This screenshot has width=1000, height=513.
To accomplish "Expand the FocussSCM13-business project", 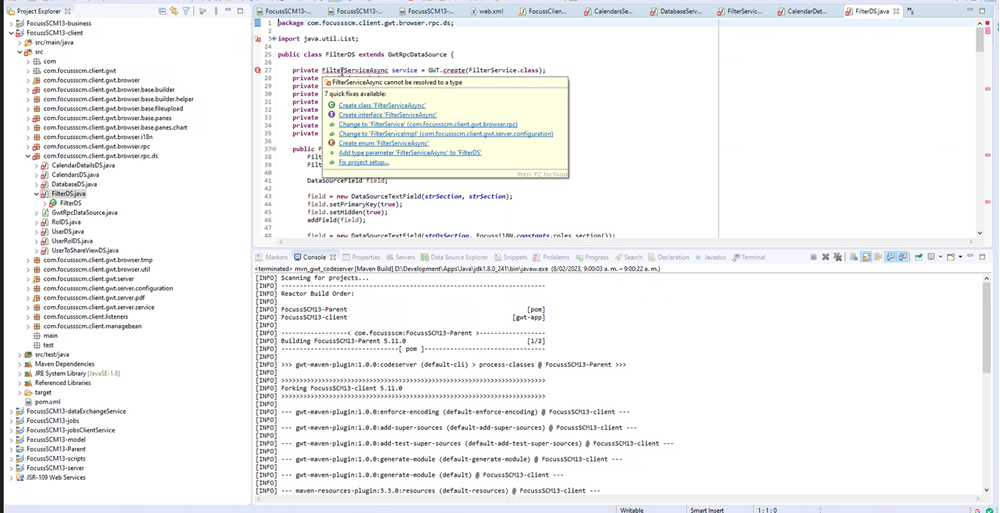I will [11, 23].
